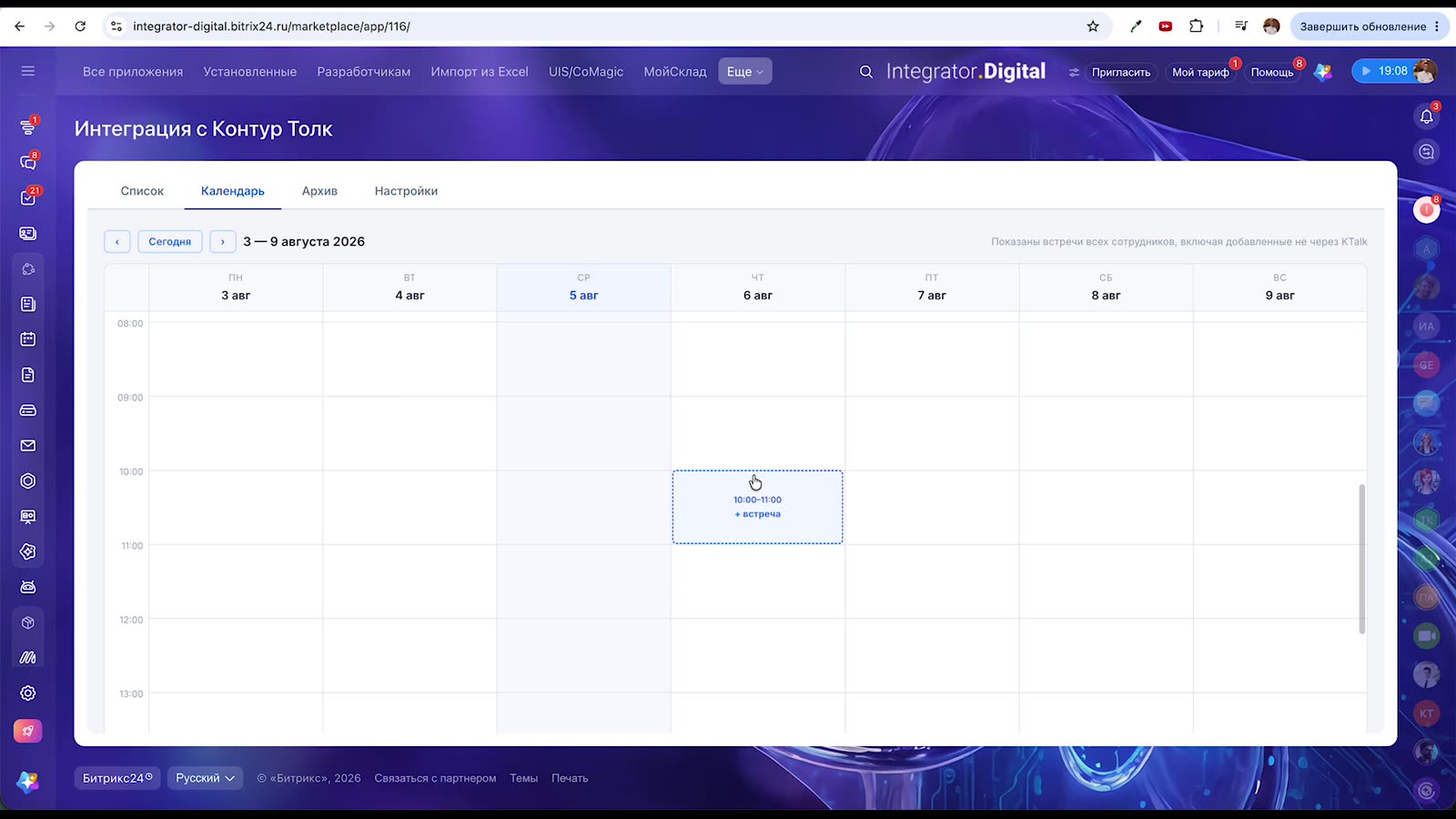
Task: Switch to the Список tab
Action: tap(142, 191)
